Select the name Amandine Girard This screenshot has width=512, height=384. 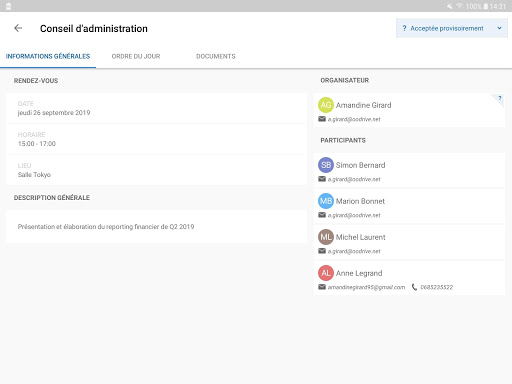pos(363,105)
